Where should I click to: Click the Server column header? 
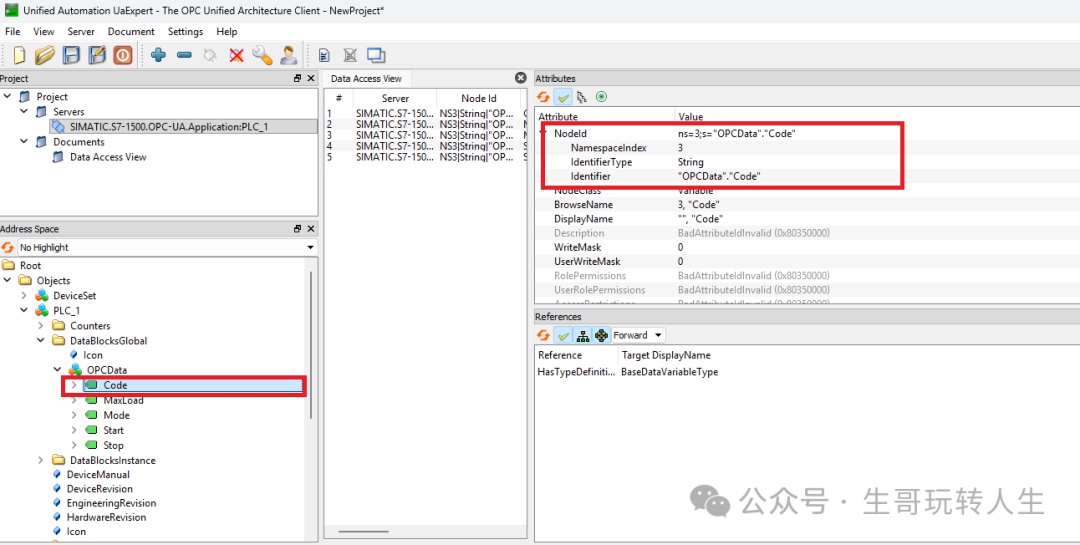click(395, 99)
